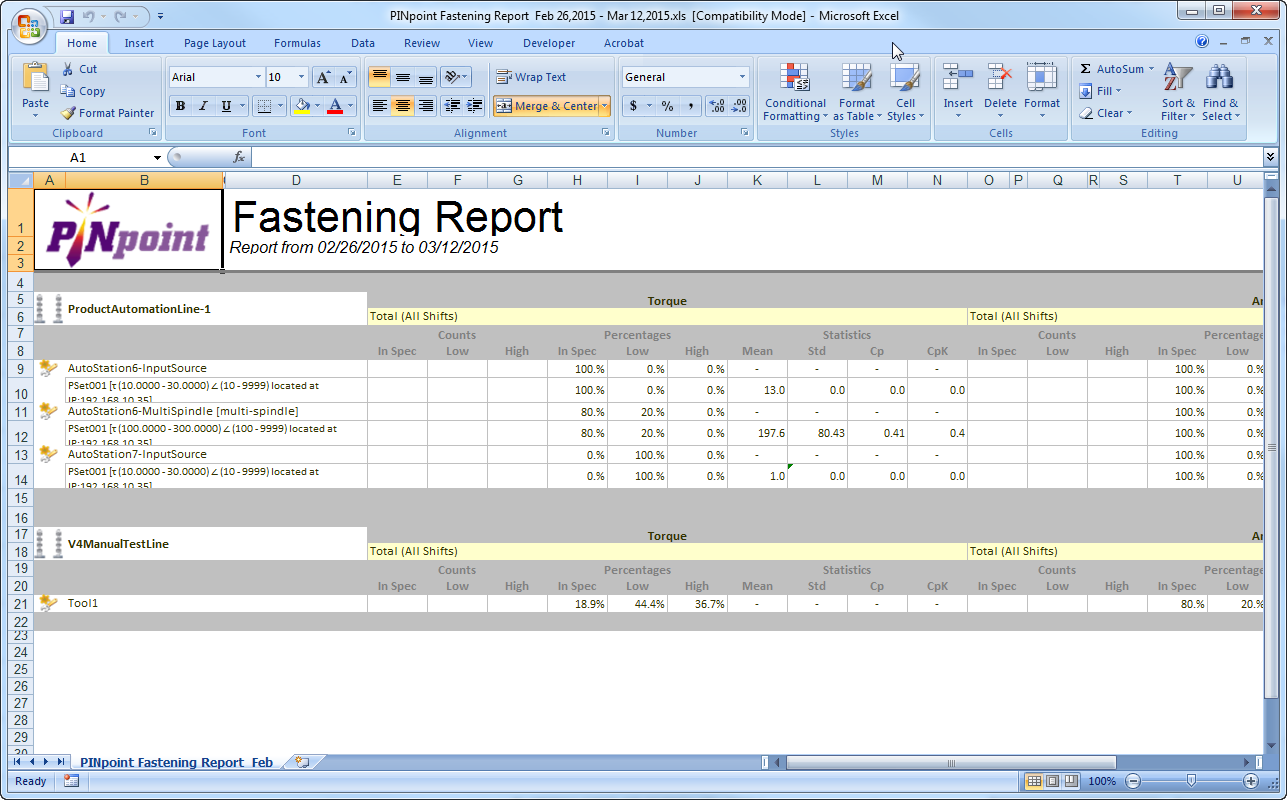Select column D header
This screenshot has width=1287, height=800.
[296, 180]
